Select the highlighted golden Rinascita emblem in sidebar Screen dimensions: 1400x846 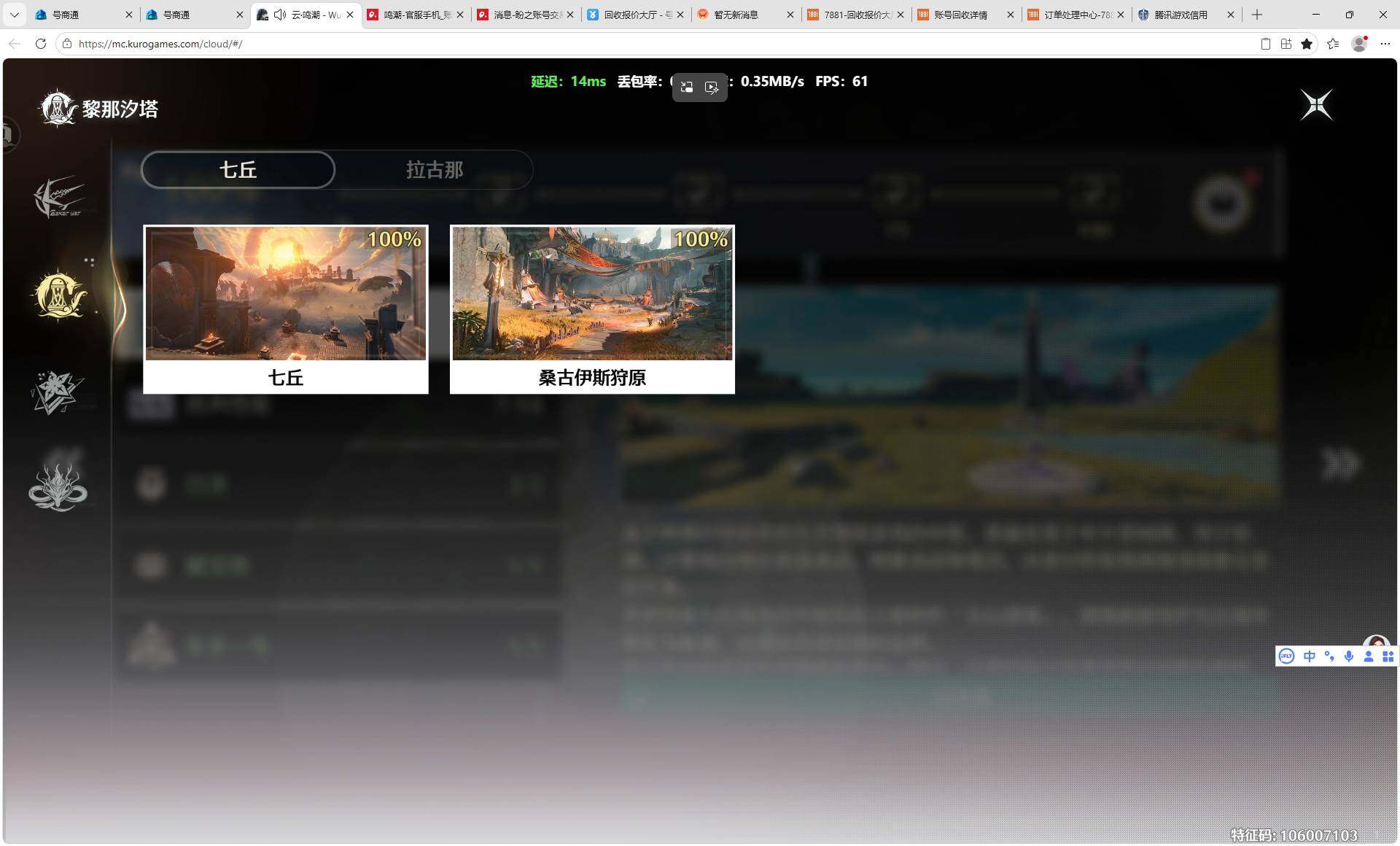click(x=59, y=295)
